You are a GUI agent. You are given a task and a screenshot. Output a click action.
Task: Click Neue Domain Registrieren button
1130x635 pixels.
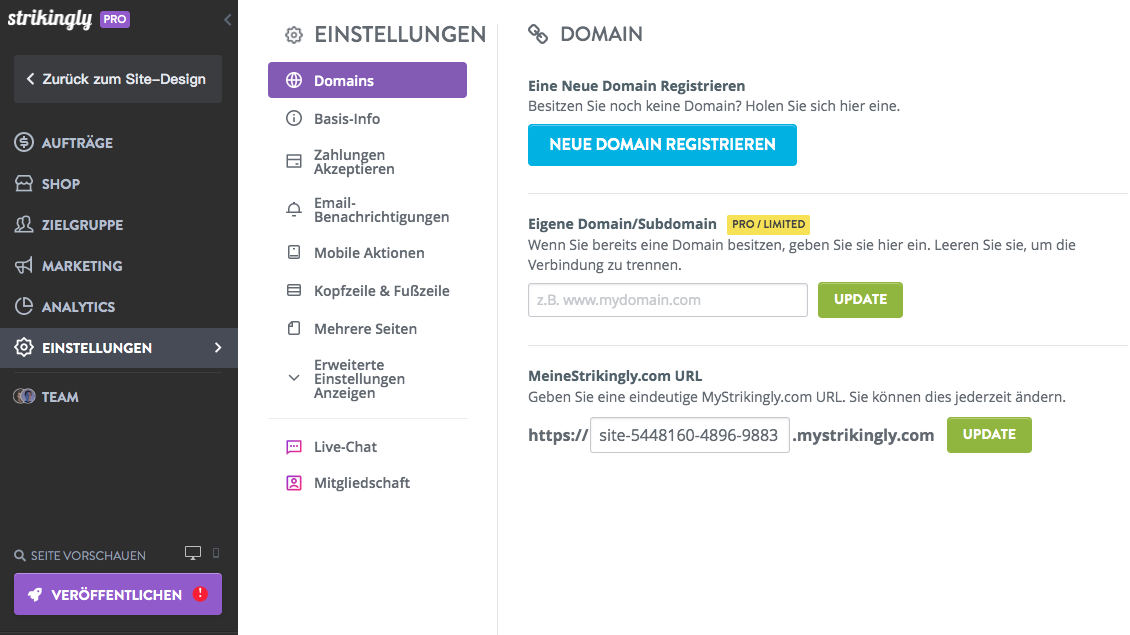pyautogui.click(x=662, y=145)
